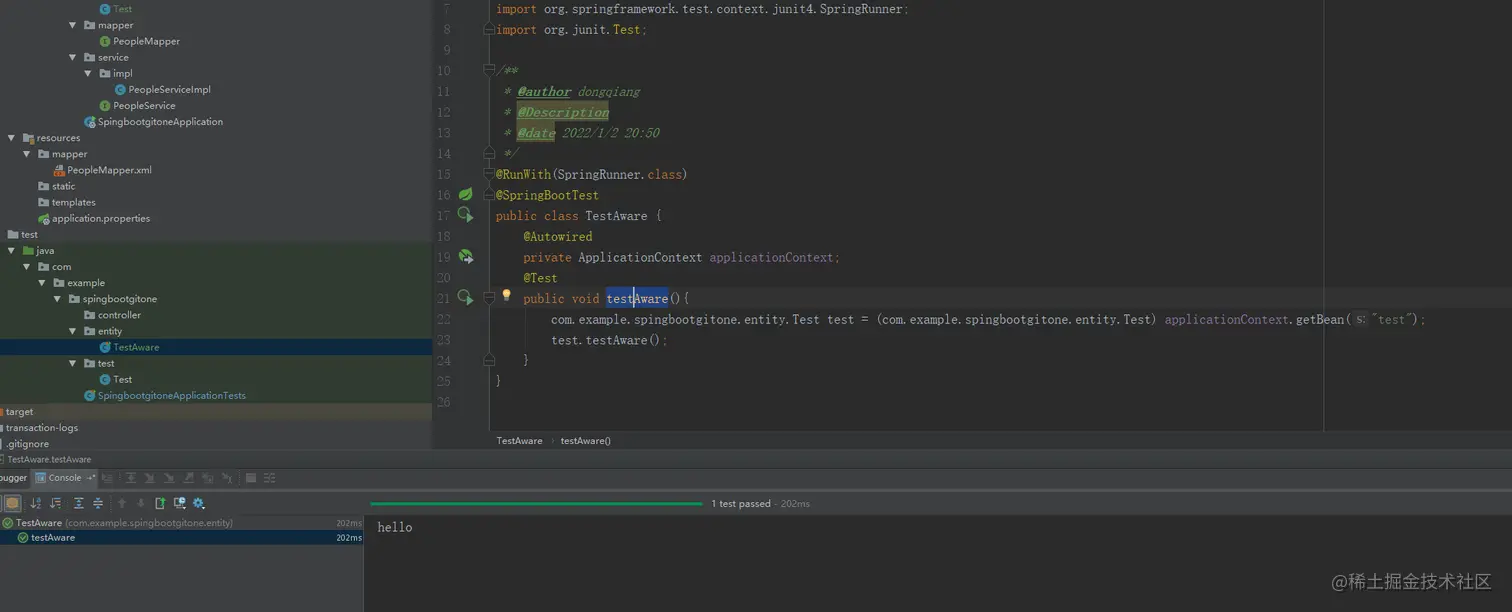1512x612 pixels.
Task: Open the test runner settings gear menu
Action: 198,503
